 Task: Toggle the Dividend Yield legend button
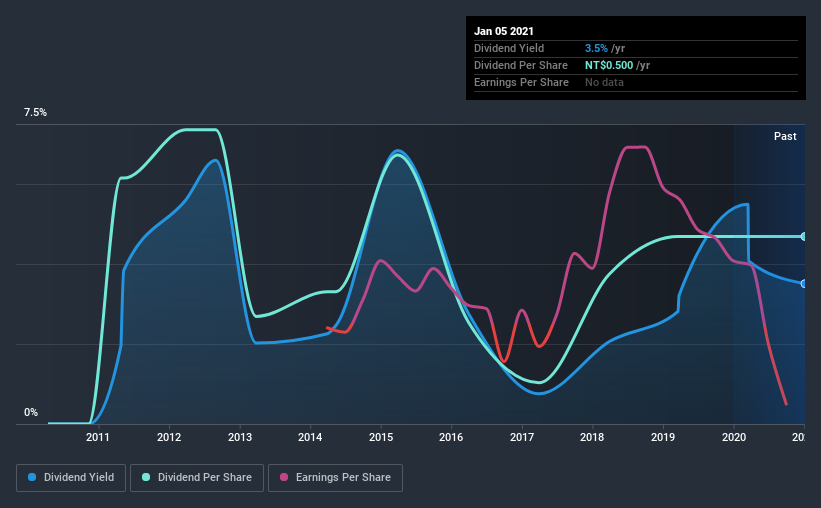coord(71,478)
